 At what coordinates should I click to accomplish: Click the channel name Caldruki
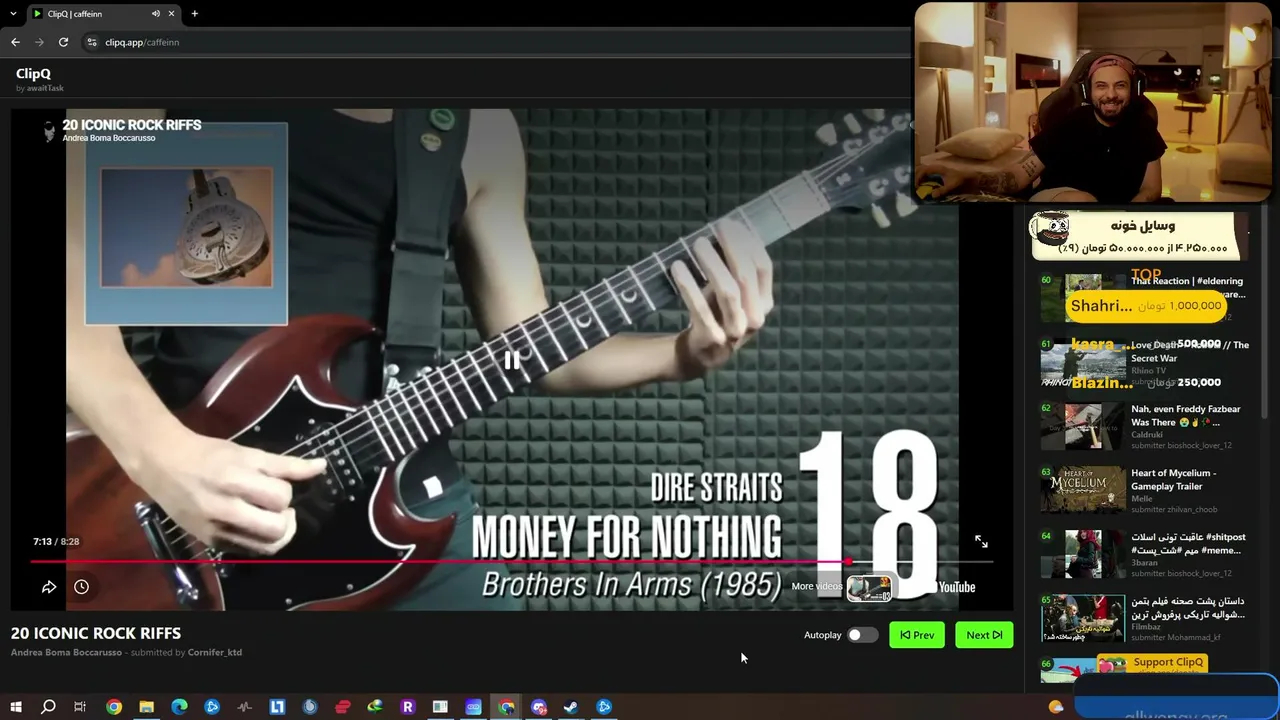1149,435
